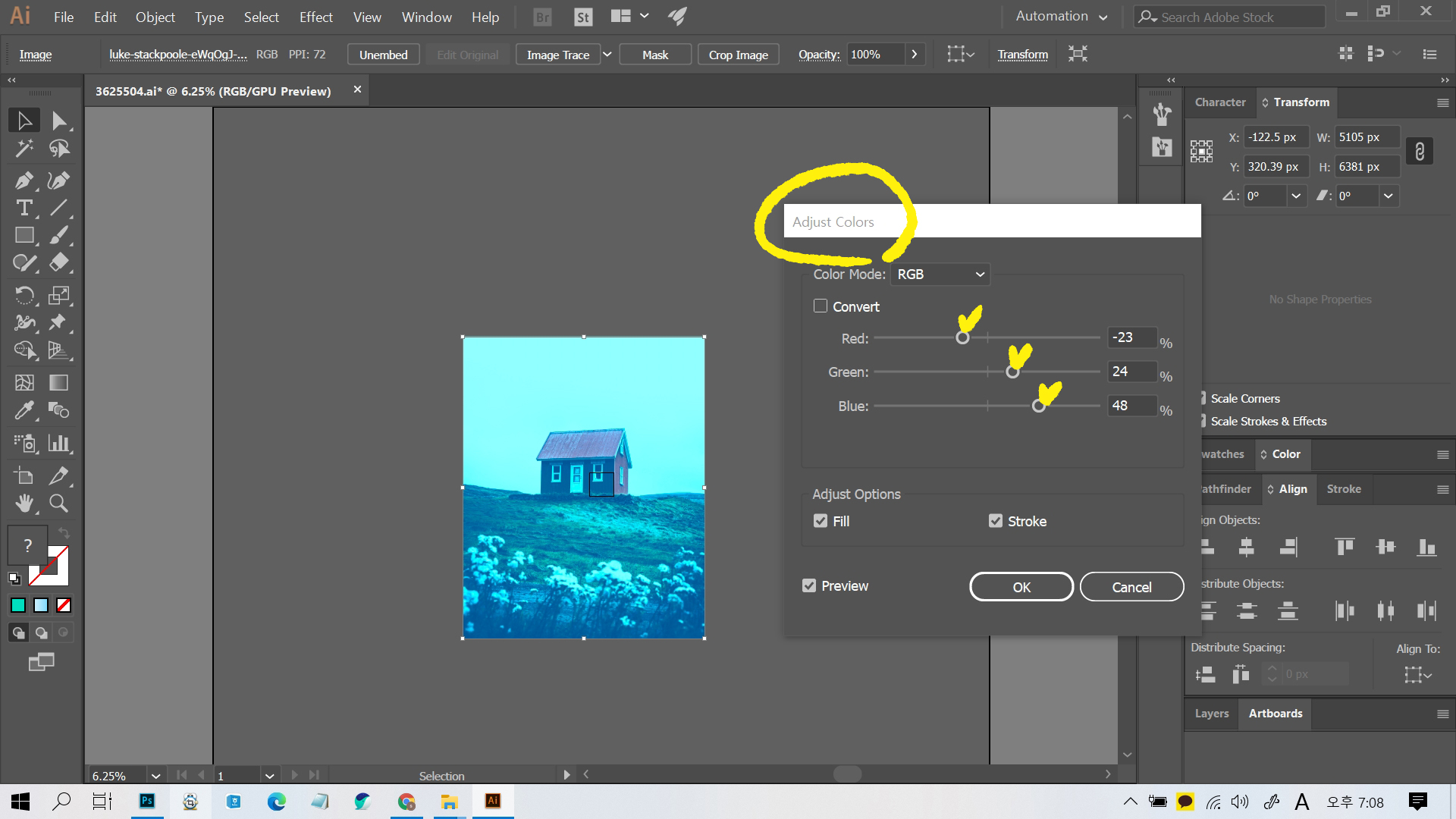Activate the Hand tool
Image resolution: width=1456 pixels, height=819 pixels.
tap(24, 503)
